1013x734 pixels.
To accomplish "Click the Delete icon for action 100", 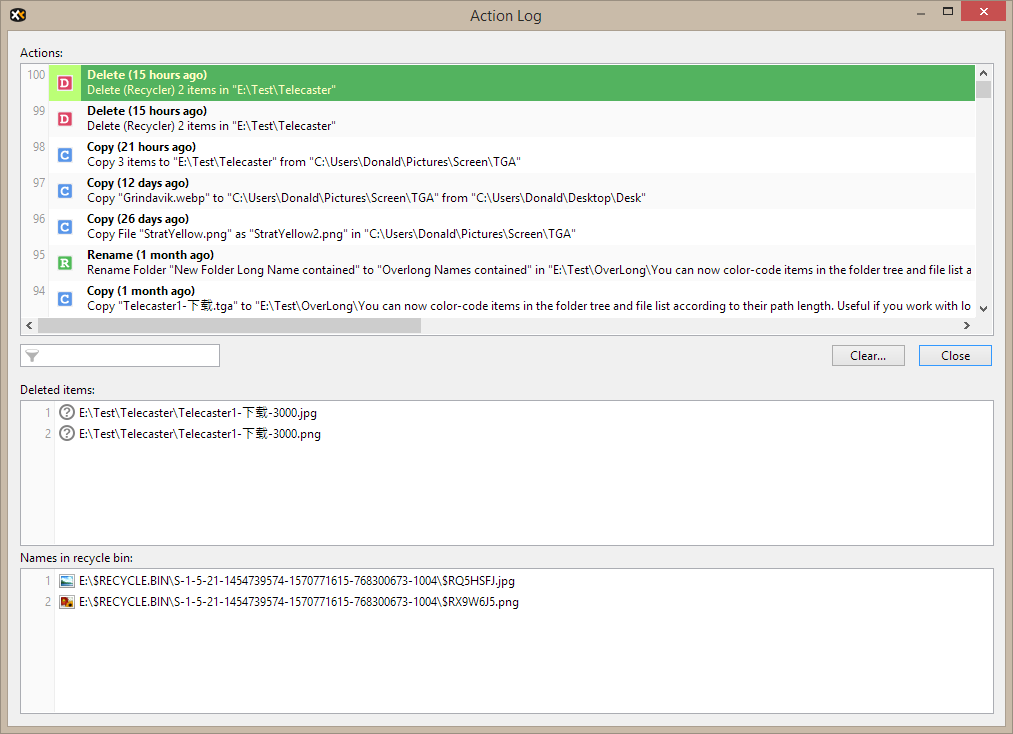I will pos(65,83).
